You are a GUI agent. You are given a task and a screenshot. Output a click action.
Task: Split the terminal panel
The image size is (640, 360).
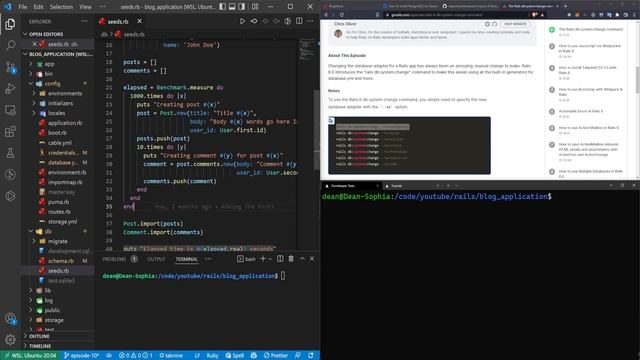click(280, 259)
